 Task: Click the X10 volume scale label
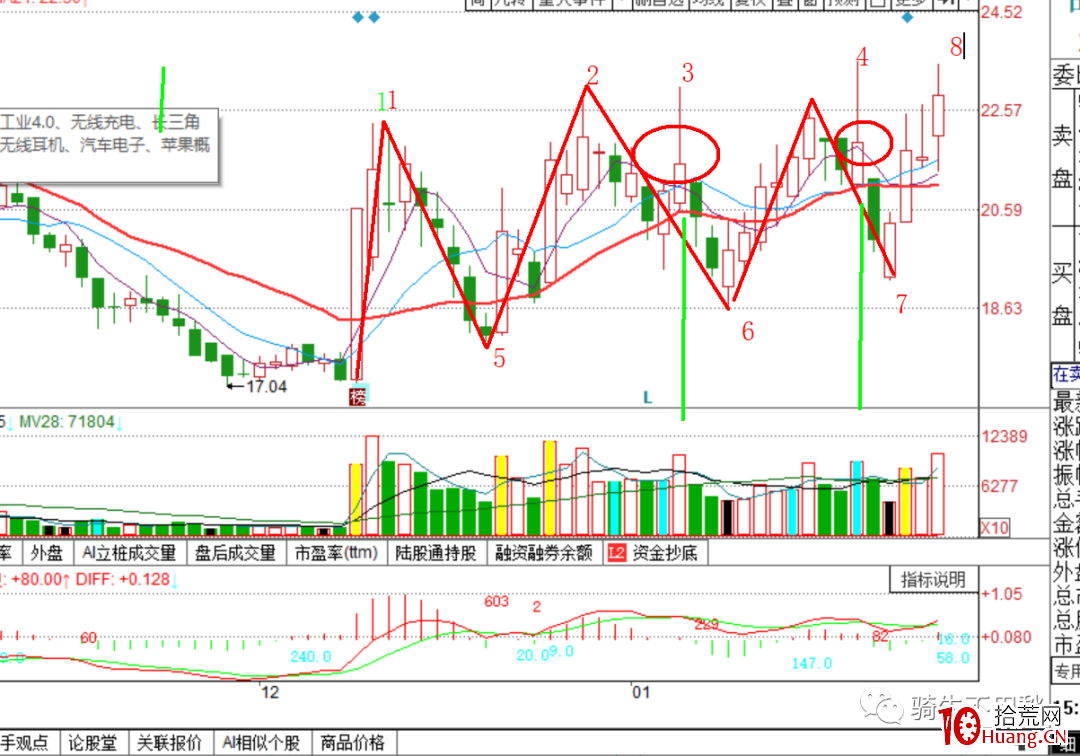point(995,528)
